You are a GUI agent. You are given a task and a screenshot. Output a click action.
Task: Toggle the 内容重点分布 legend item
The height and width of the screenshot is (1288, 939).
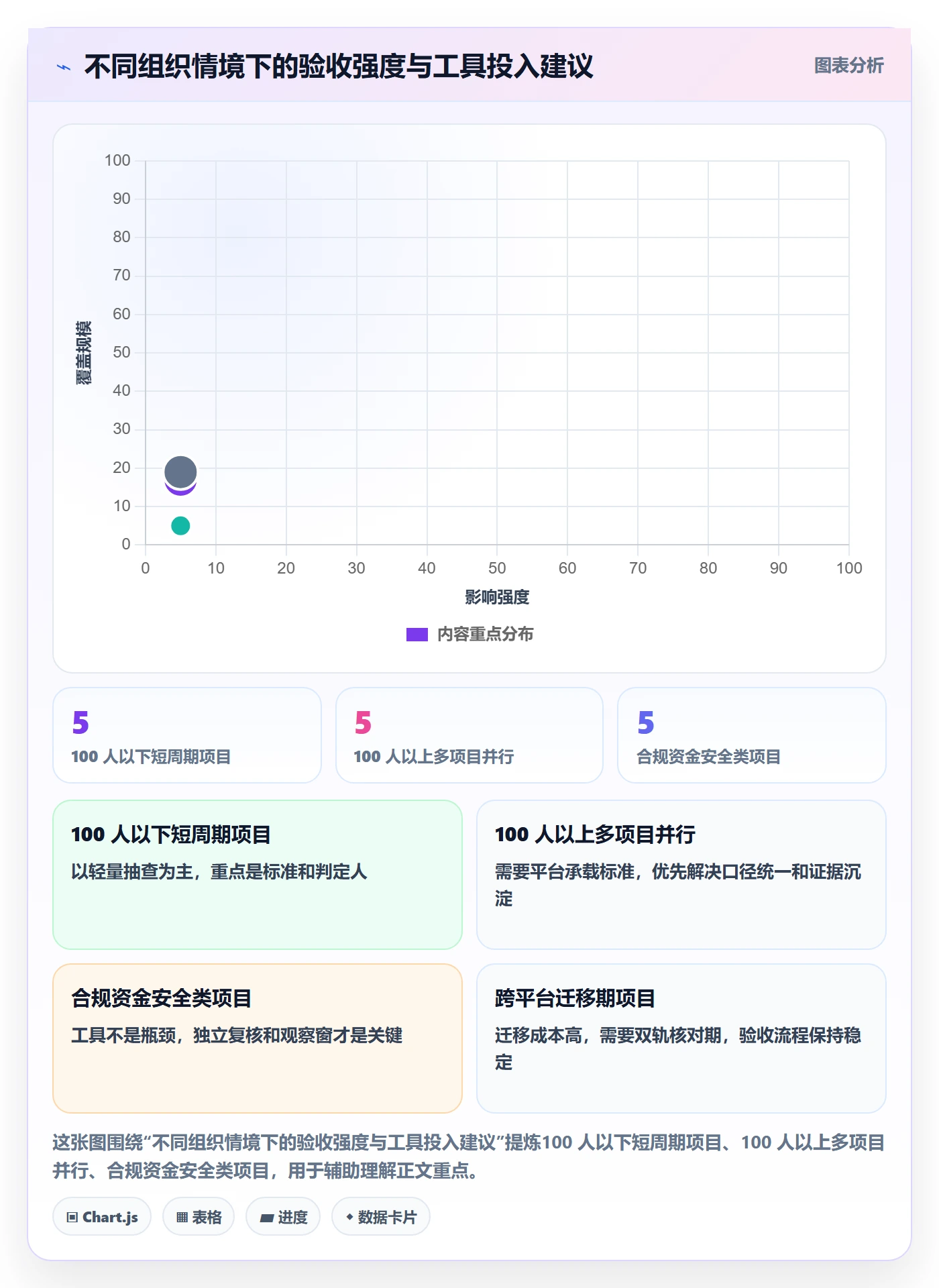tap(469, 634)
